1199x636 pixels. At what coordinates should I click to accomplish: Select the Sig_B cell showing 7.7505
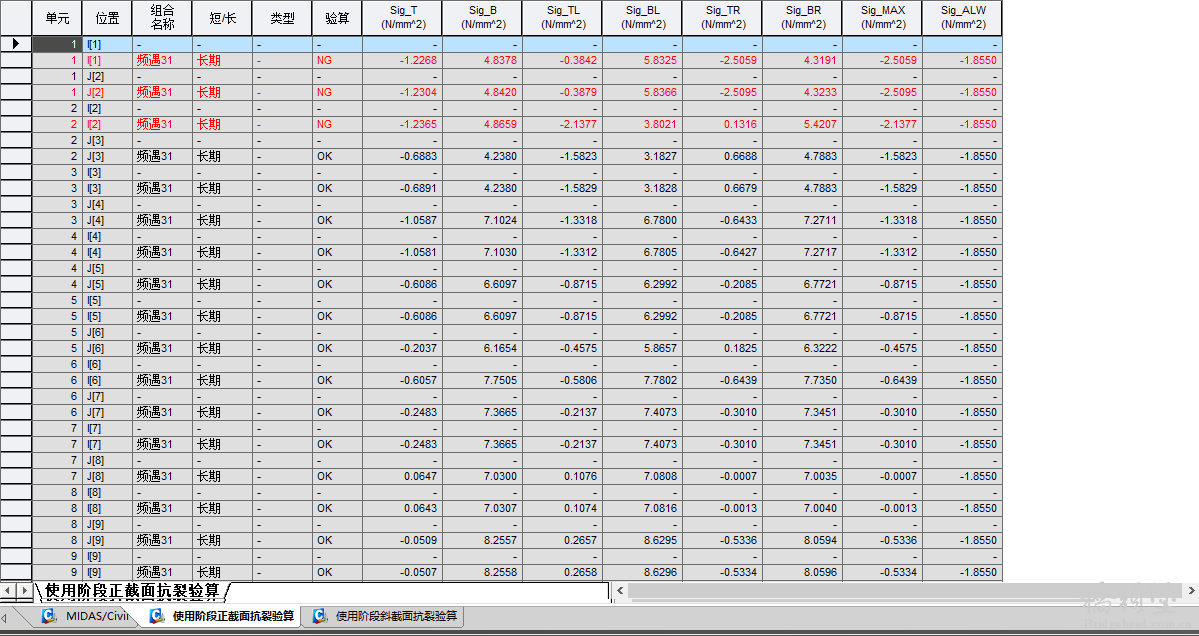(482, 380)
